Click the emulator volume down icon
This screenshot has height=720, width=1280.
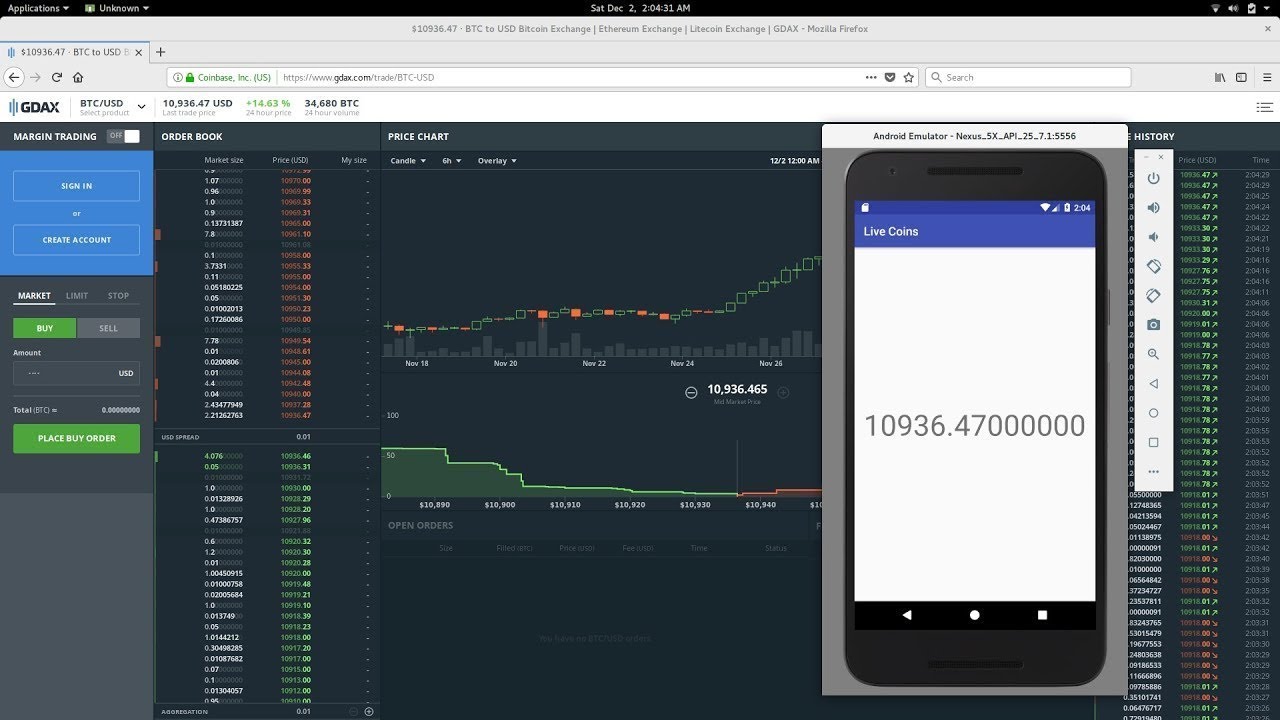coord(1153,237)
